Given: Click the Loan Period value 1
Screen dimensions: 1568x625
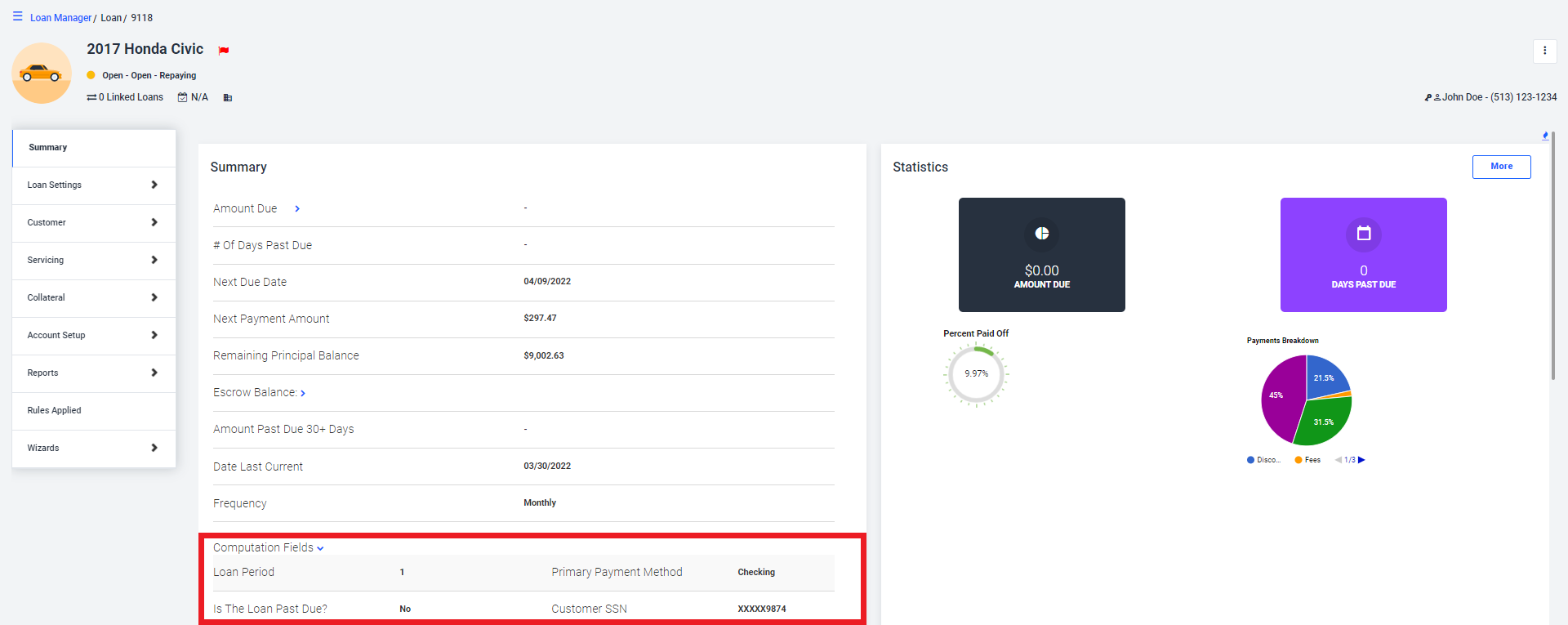Looking at the screenshot, I should 402,573.
